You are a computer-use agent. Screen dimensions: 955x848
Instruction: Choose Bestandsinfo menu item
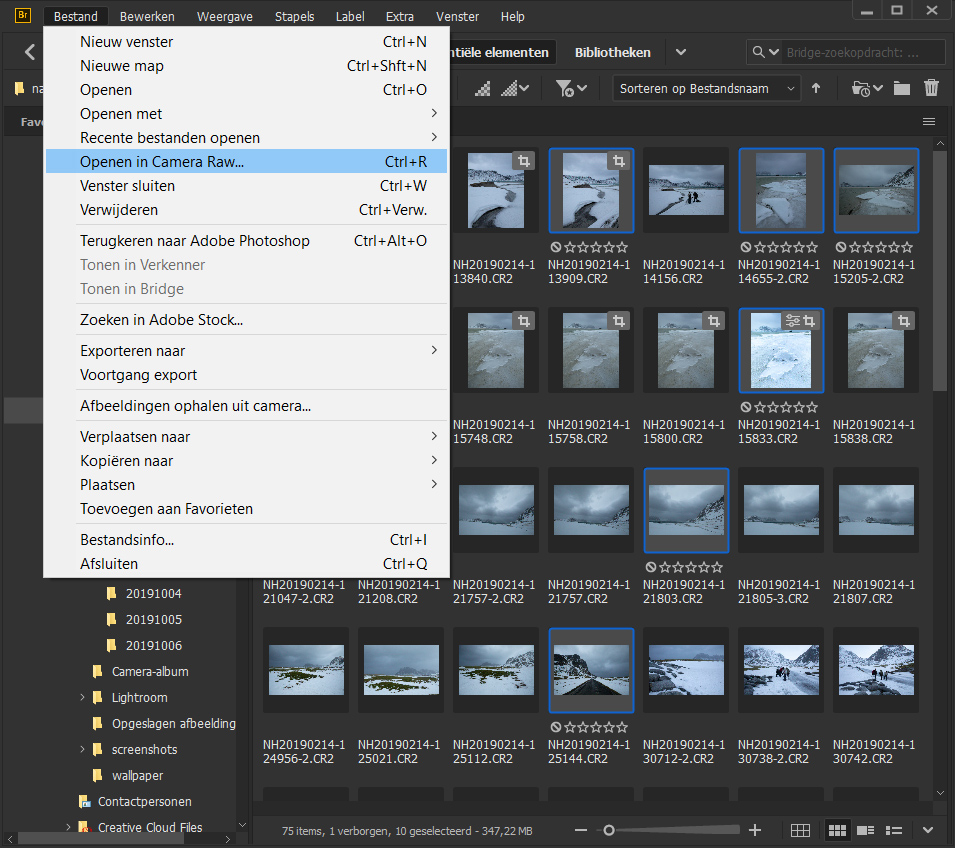click(246, 540)
